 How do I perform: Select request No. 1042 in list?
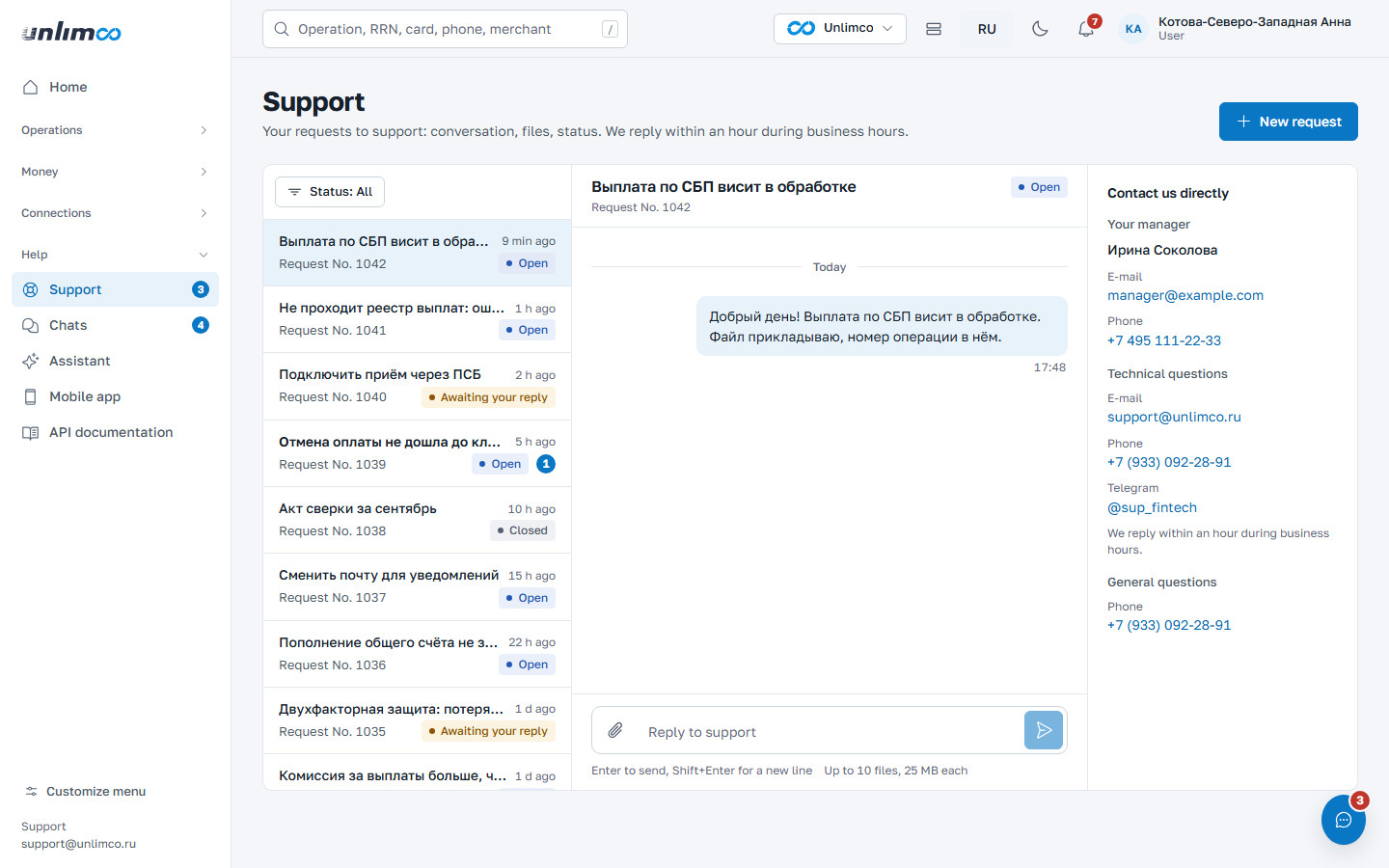418,253
